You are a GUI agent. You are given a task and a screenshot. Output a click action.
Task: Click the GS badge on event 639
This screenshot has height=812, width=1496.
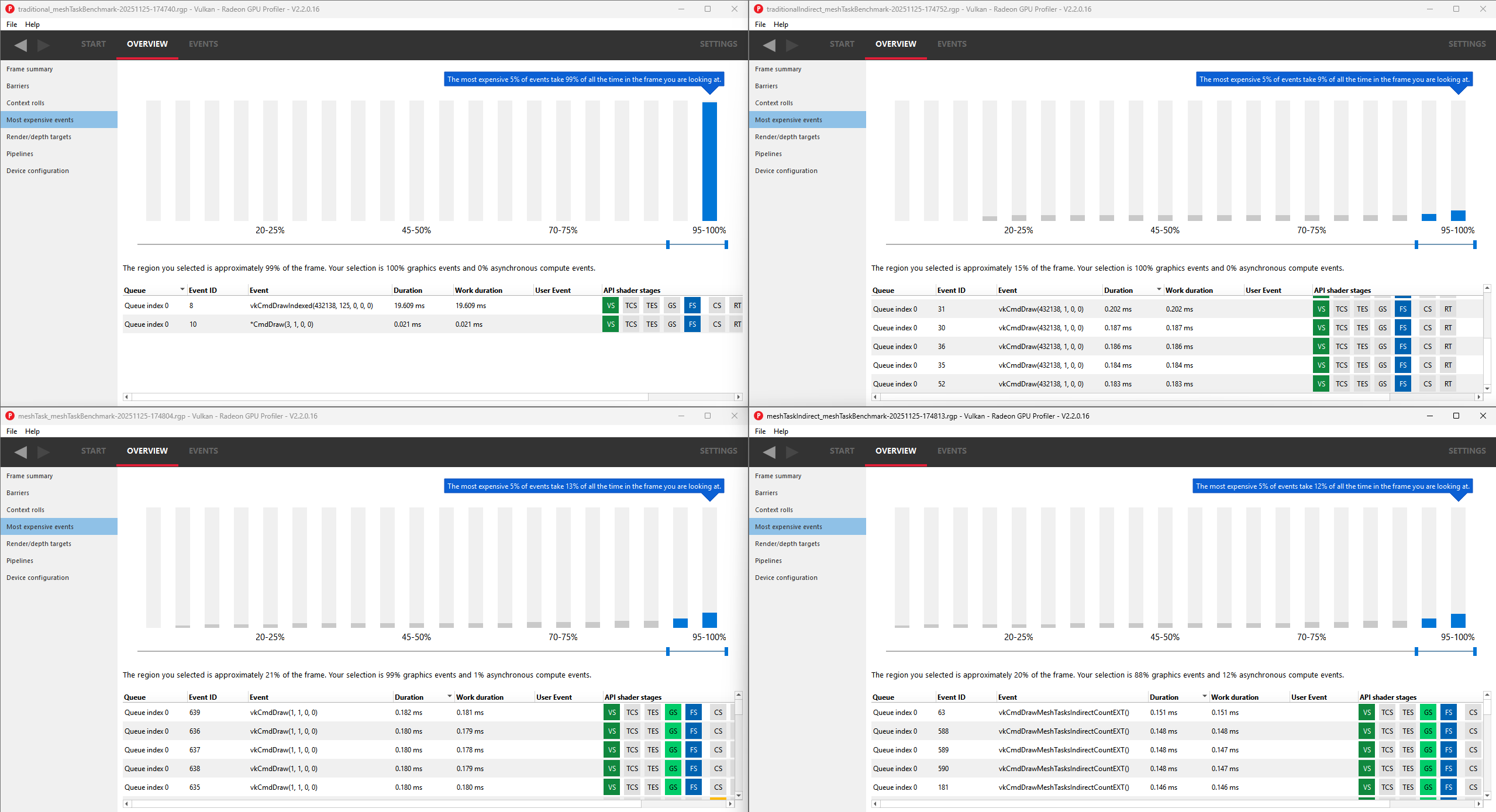(x=673, y=712)
